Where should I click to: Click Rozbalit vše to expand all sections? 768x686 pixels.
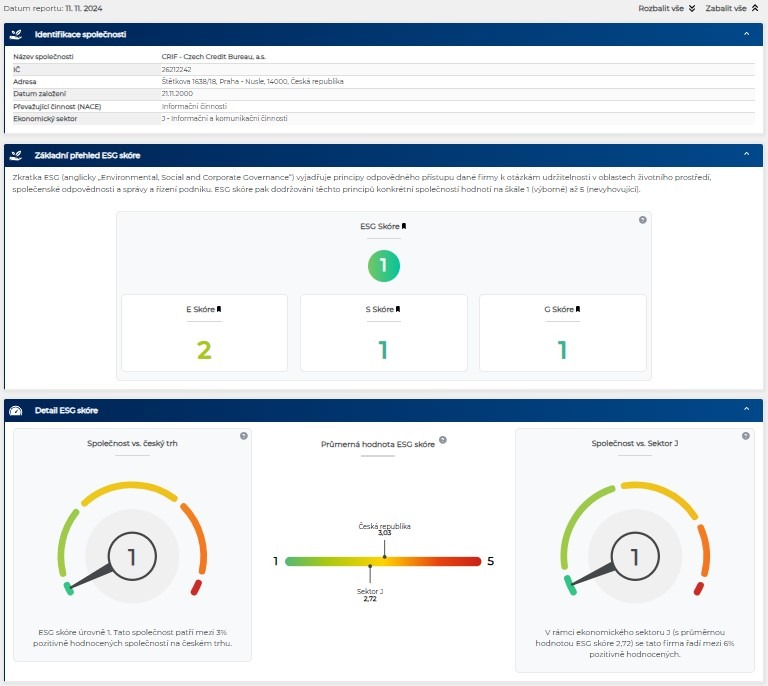click(x=666, y=8)
